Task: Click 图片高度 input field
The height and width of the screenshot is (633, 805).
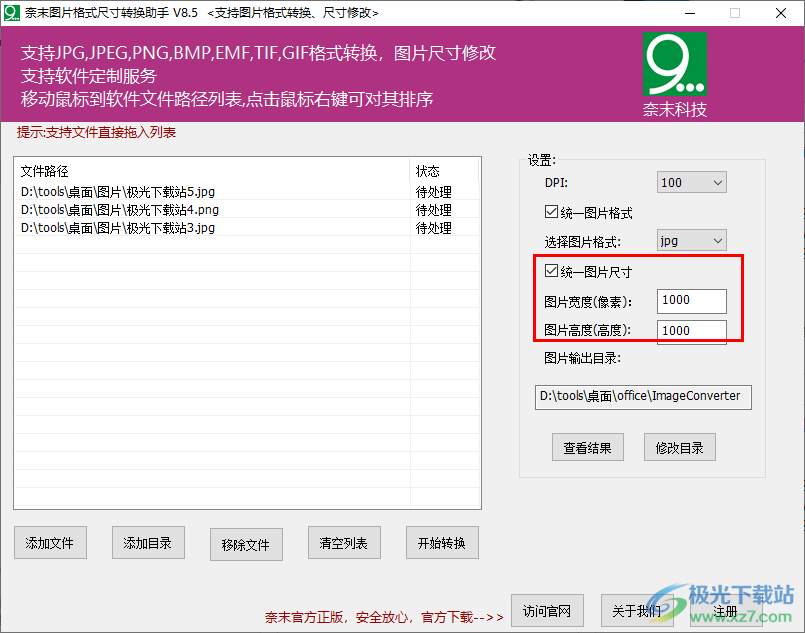Action: coord(692,332)
